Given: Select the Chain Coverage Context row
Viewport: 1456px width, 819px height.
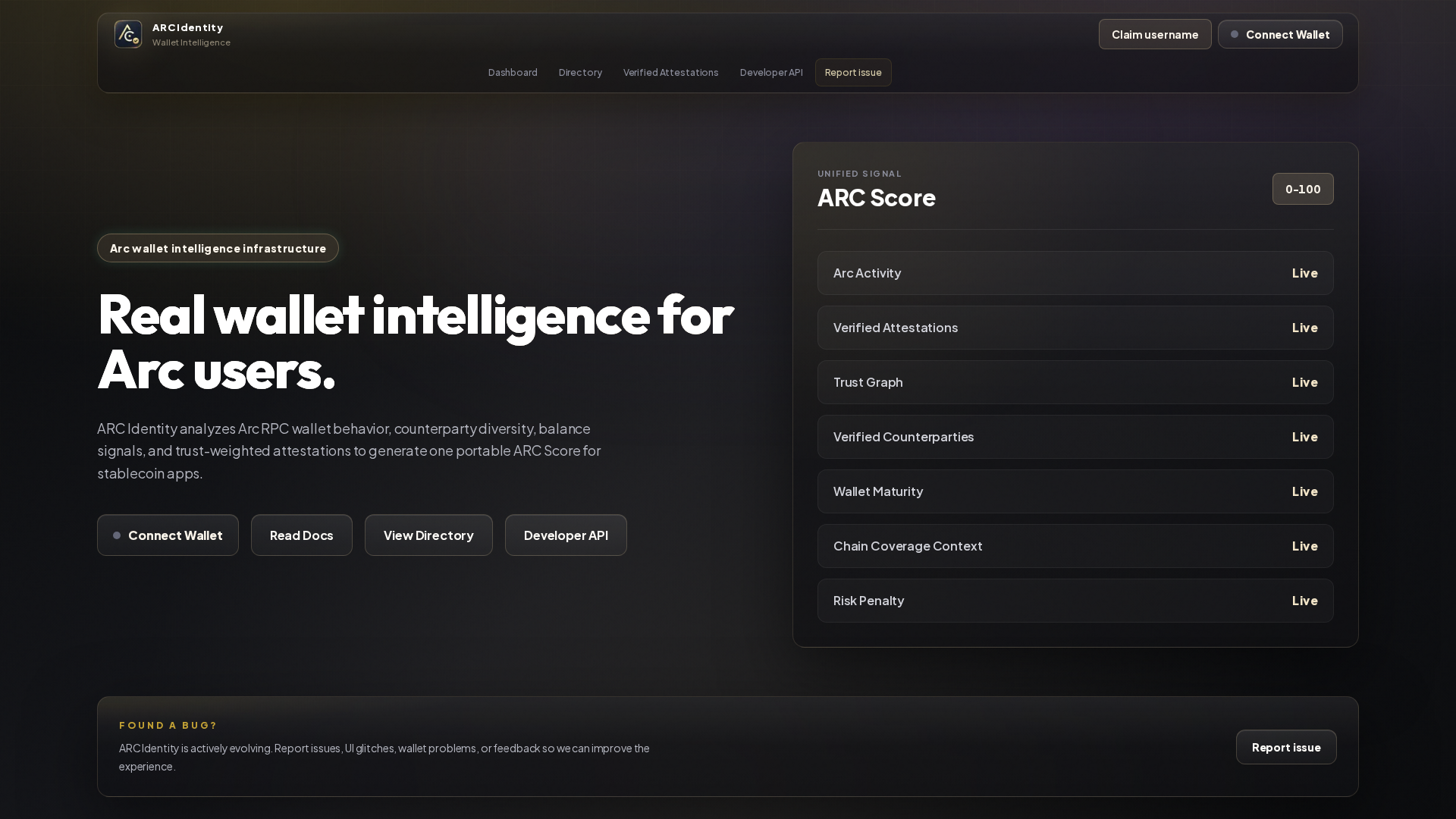Looking at the screenshot, I should pos(1075,546).
